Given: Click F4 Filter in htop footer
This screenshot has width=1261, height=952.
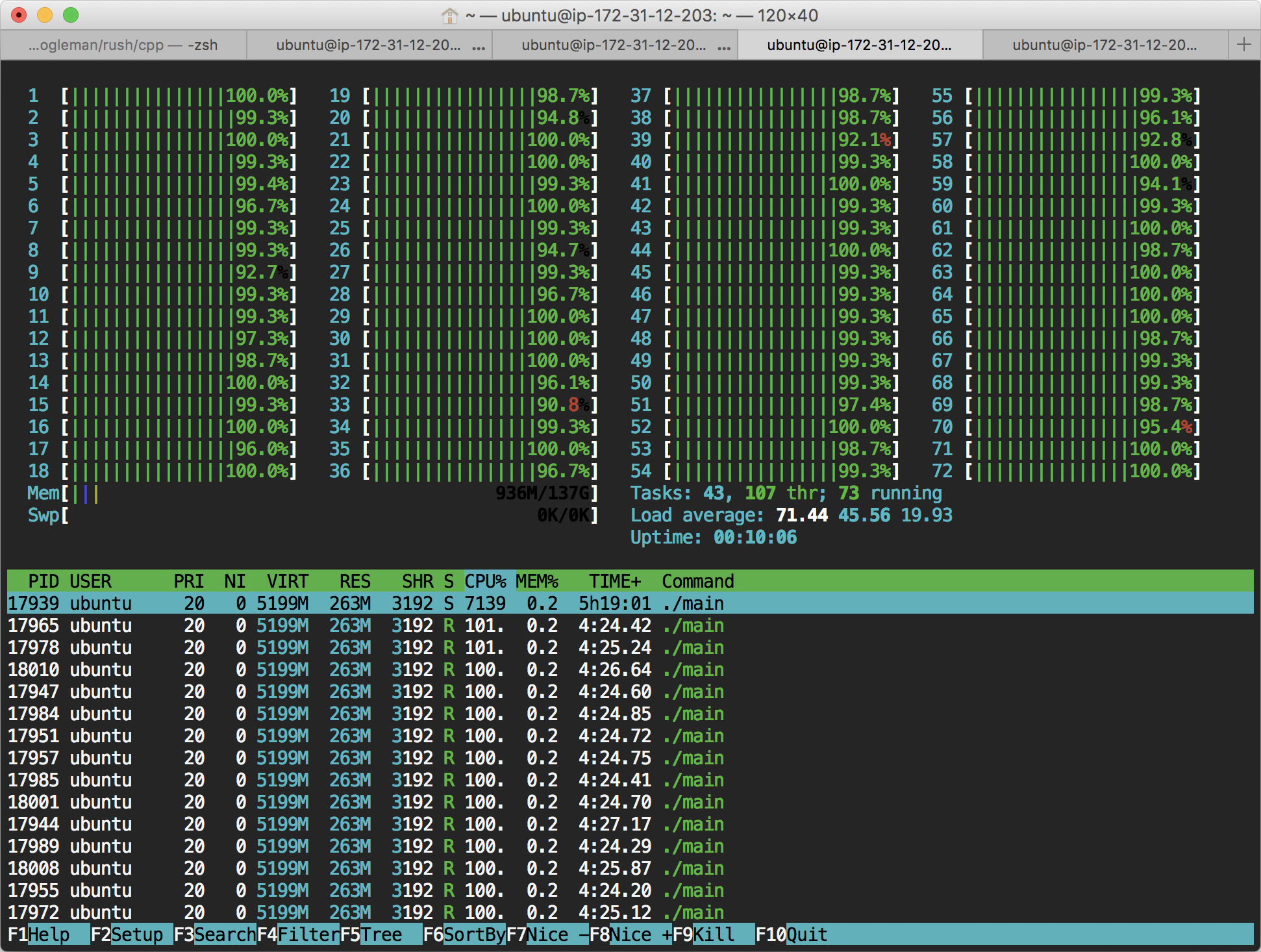Looking at the screenshot, I should point(298,934).
